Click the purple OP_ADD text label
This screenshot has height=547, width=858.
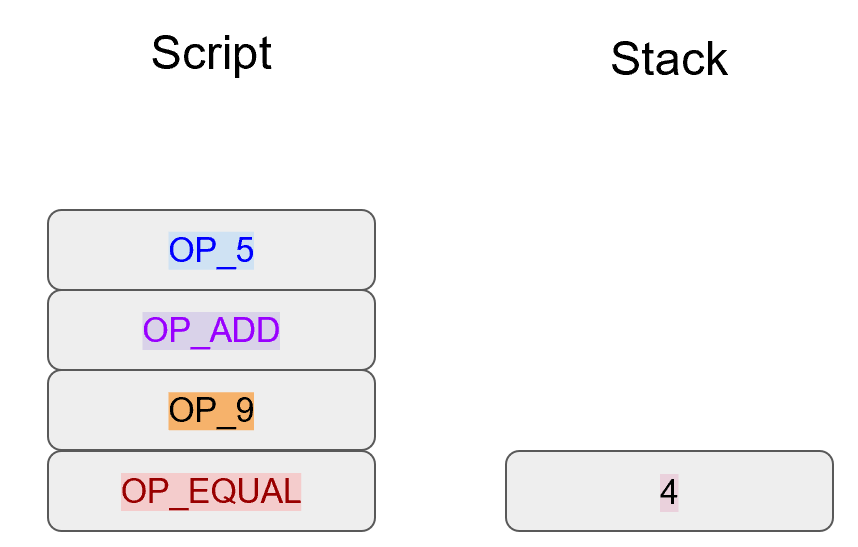tap(211, 330)
